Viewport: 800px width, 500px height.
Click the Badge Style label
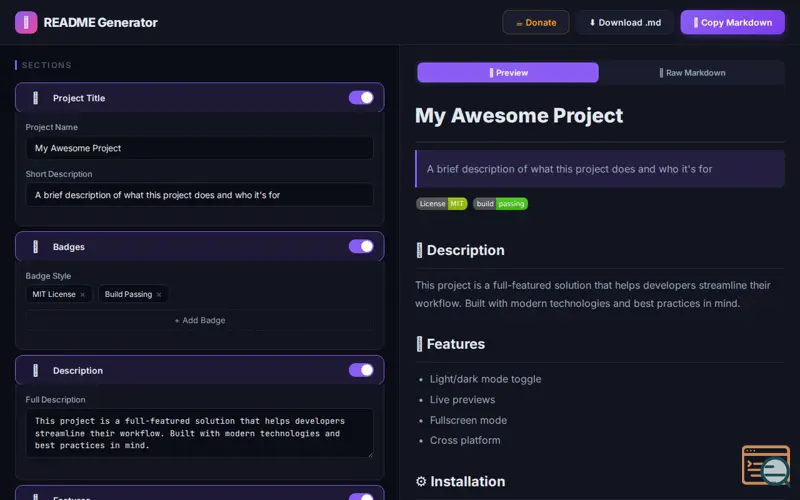click(48, 276)
